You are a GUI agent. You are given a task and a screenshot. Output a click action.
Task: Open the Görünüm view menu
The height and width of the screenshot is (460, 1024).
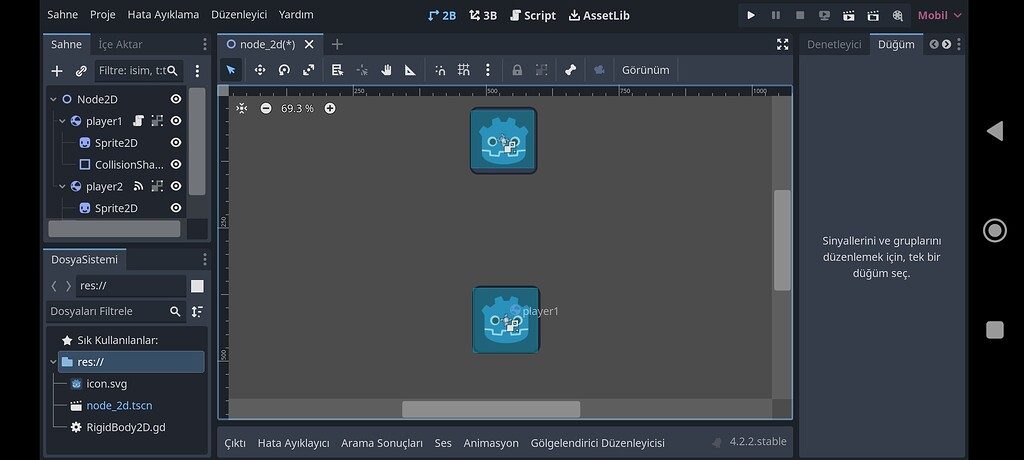(645, 70)
